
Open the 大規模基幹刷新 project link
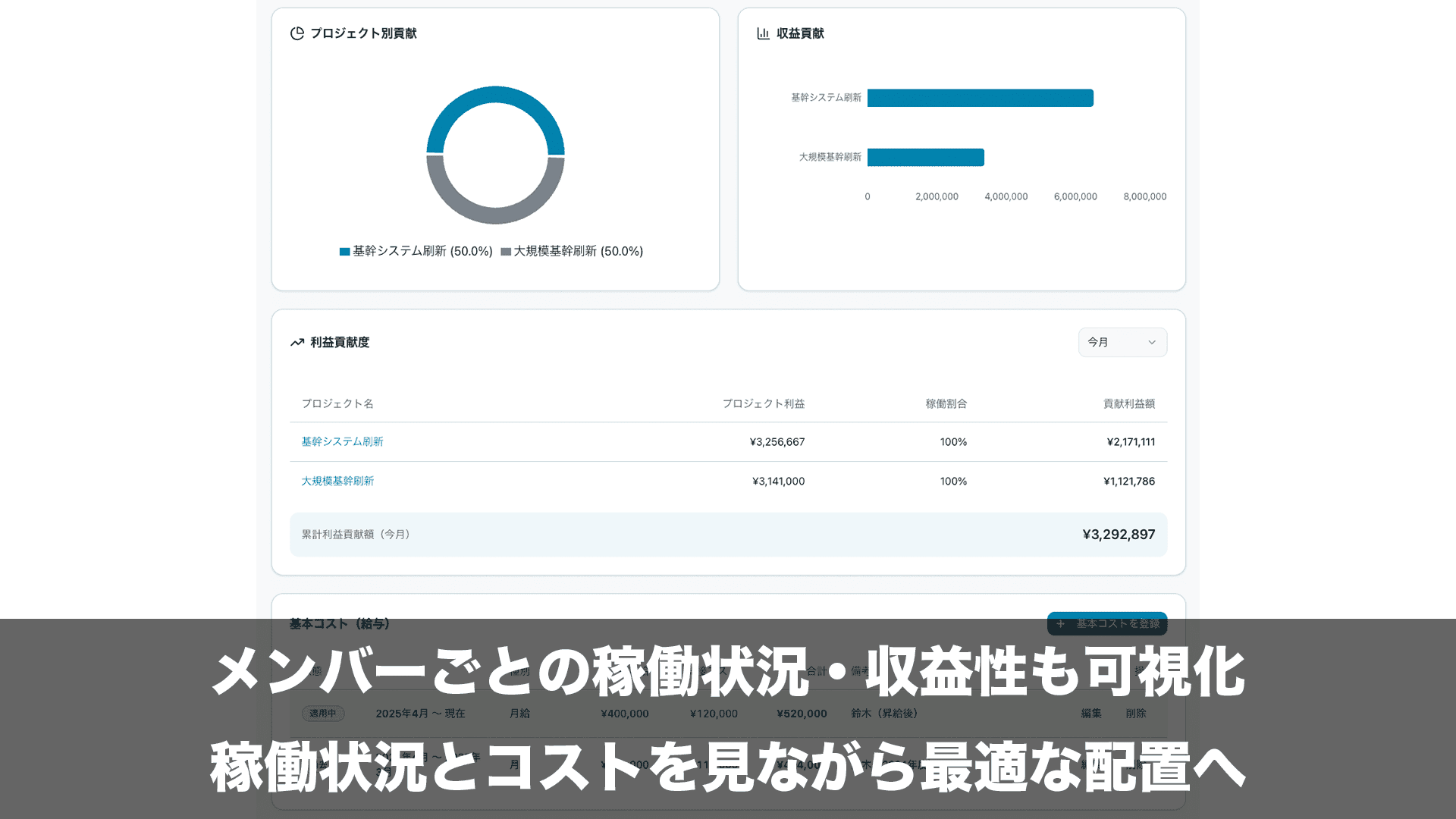click(x=337, y=482)
